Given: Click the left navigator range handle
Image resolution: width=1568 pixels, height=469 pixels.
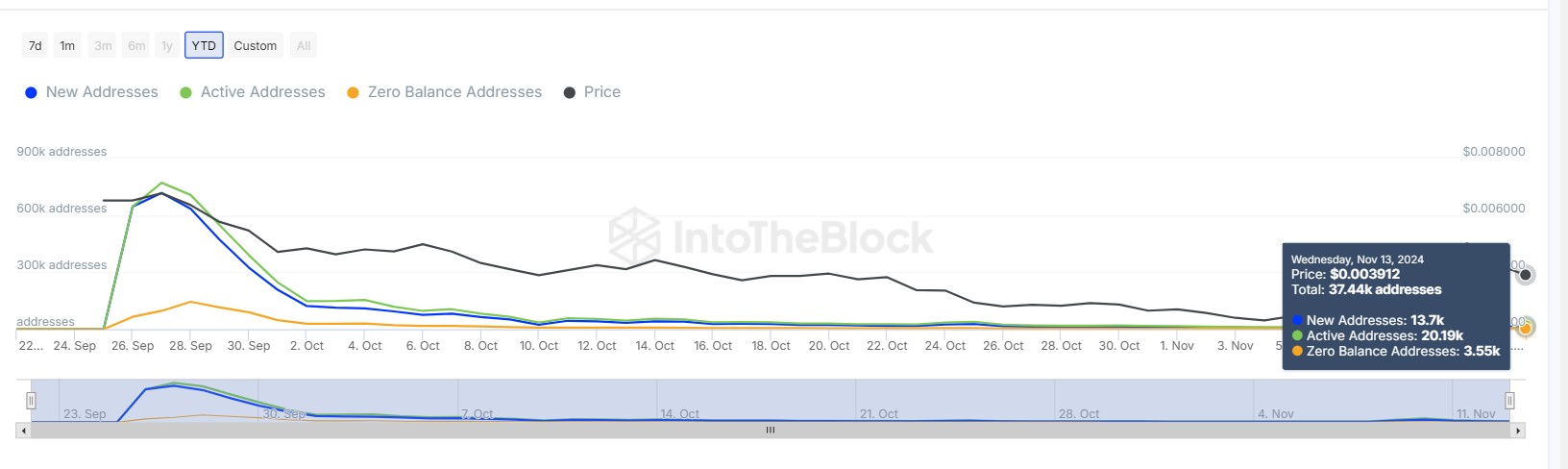Looking at the screenshot, I should 31,401.
